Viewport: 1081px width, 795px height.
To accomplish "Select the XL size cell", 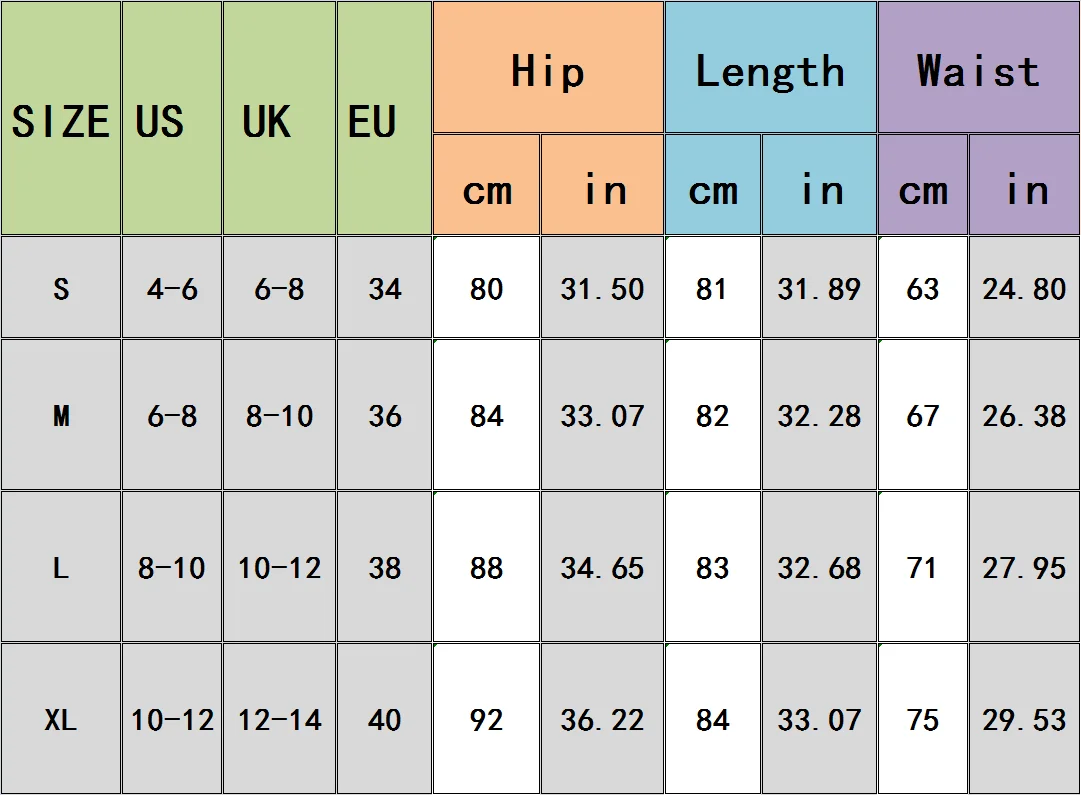I will point(61,718).
